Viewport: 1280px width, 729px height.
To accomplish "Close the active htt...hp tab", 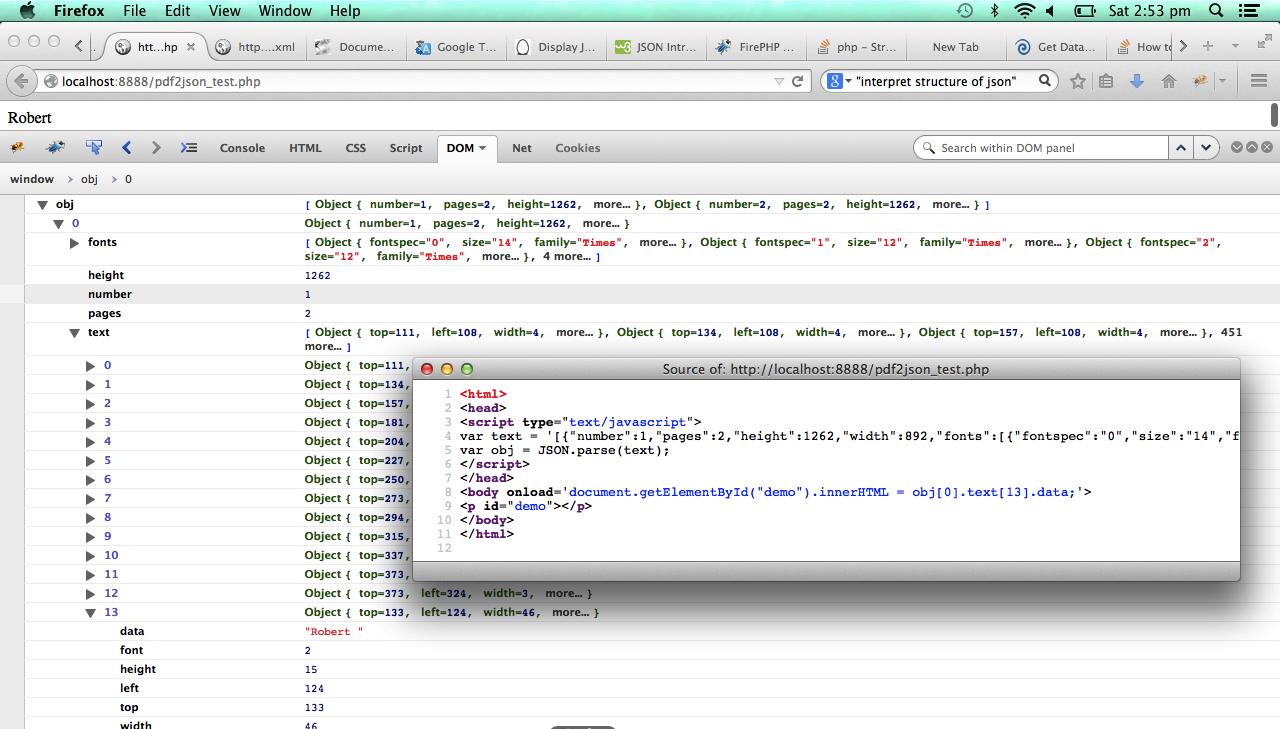I will pyautogui.click(x=191, y=46).
